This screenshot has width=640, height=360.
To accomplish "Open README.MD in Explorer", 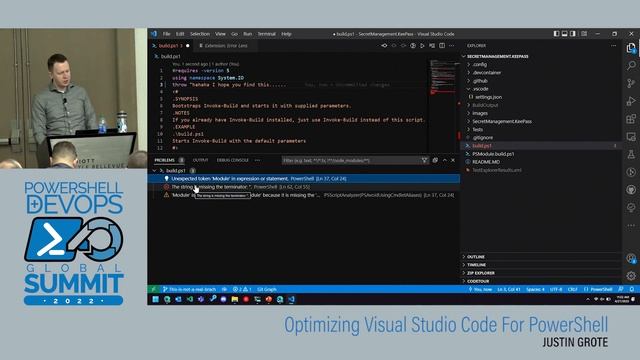I will [x=486, y=162].
